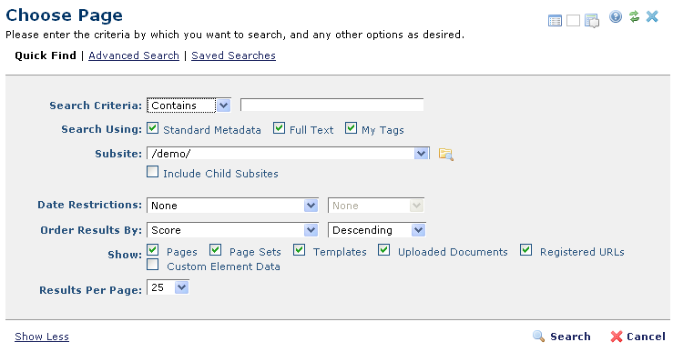
Task: Open the Contains search criteria dropdown
Action: (188, 105)
